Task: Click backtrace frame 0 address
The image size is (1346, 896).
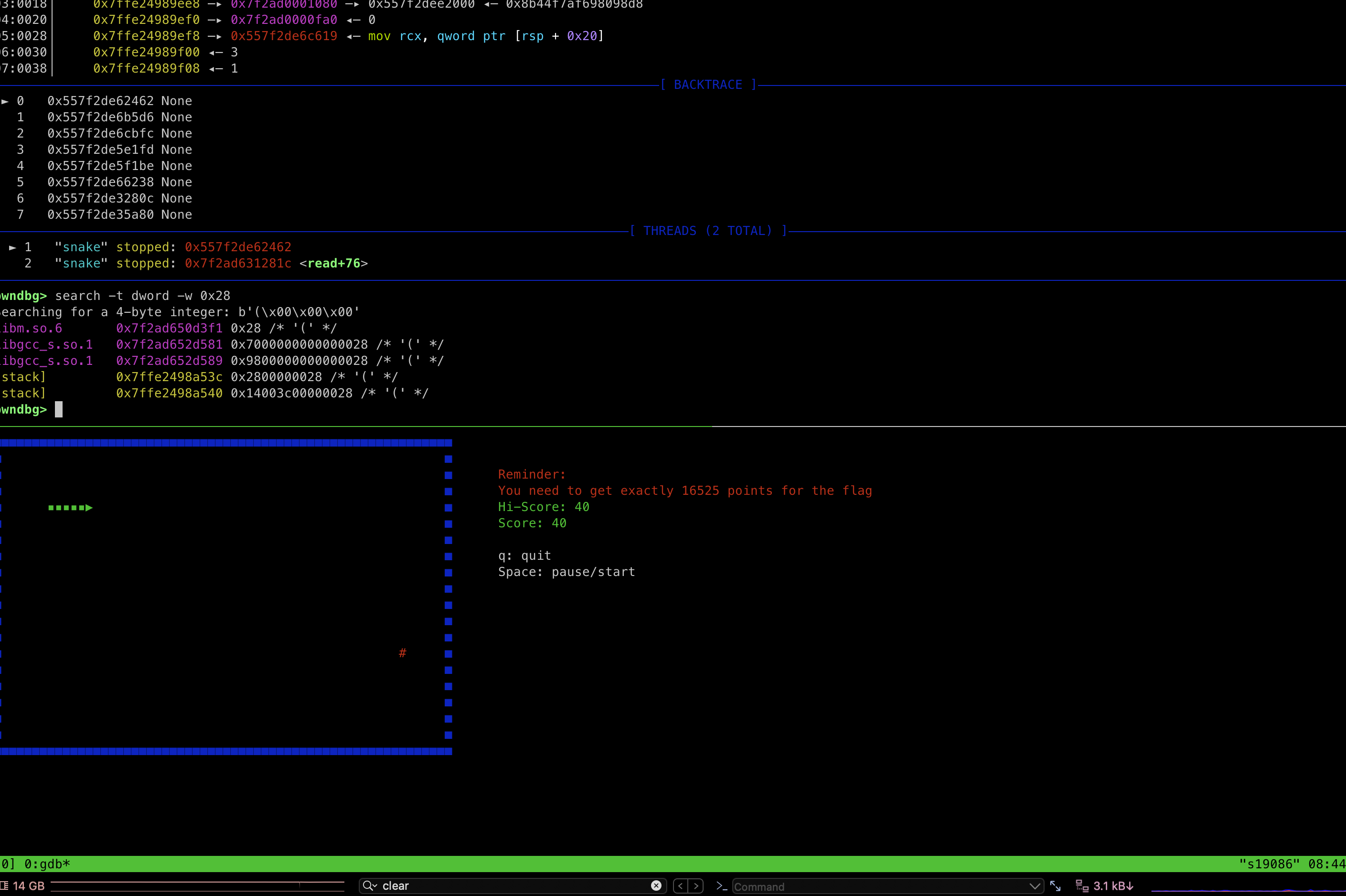Action: click(101, 101)
